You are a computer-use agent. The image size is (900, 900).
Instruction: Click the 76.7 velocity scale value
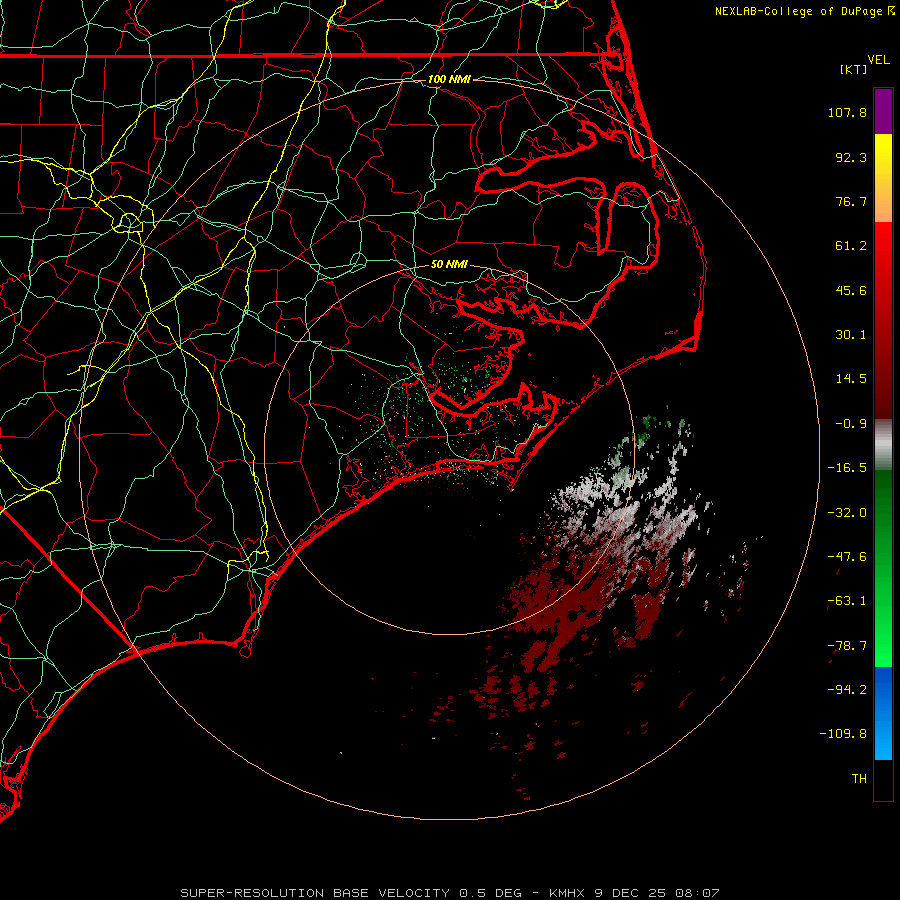pyautogui.click(x=851, y=201)
